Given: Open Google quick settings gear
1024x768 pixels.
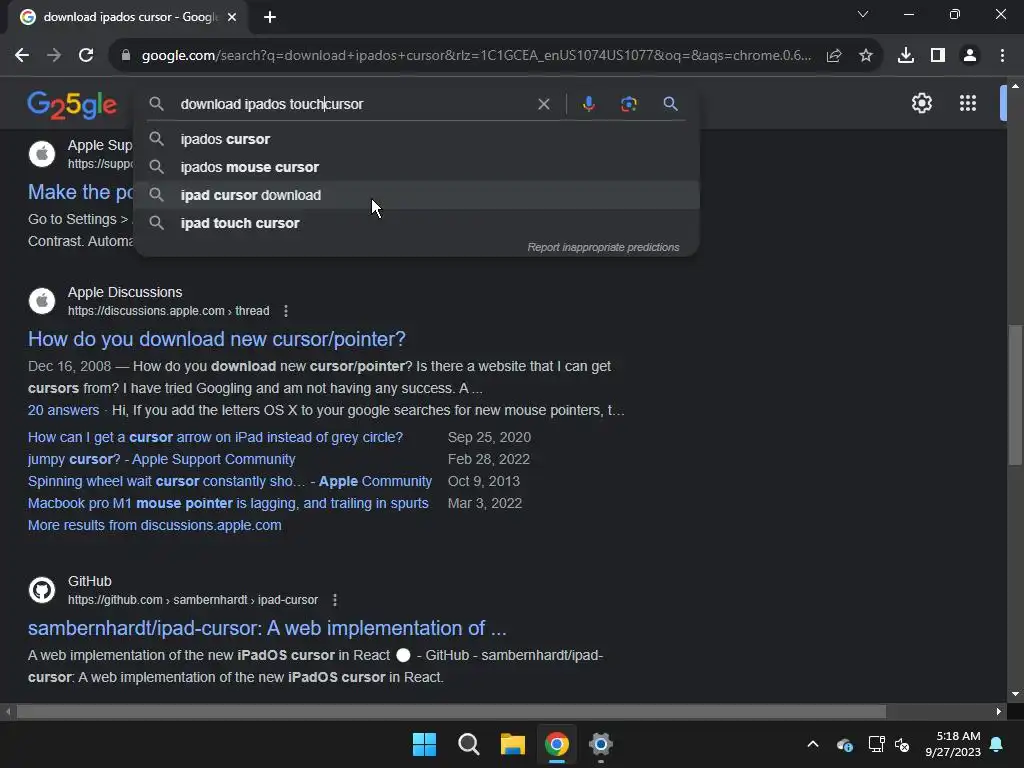Looking at the screenshot, I should click(x=921, y=103).
